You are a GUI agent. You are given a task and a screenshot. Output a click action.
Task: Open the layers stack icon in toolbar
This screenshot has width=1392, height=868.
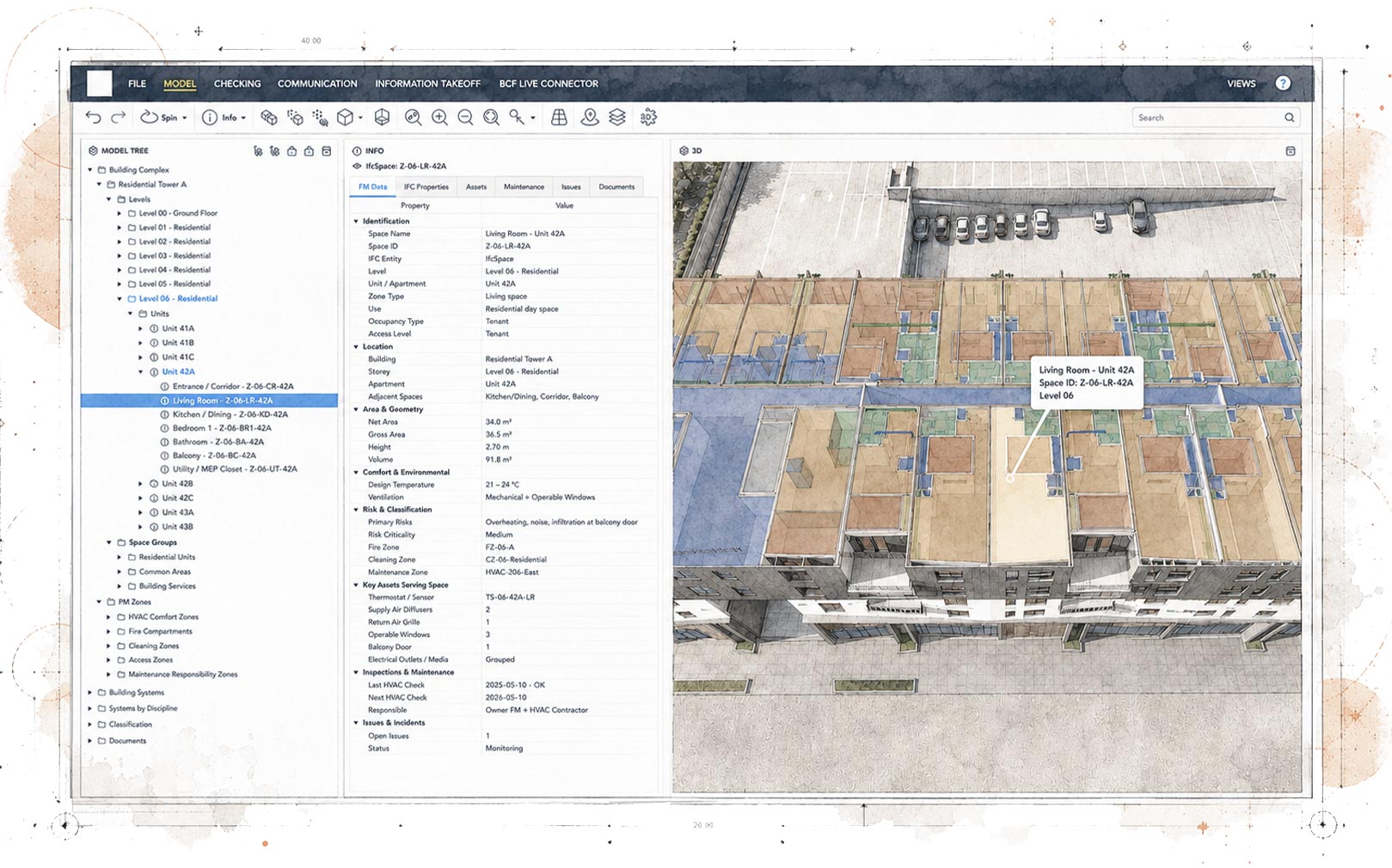[x=617, y=118]
